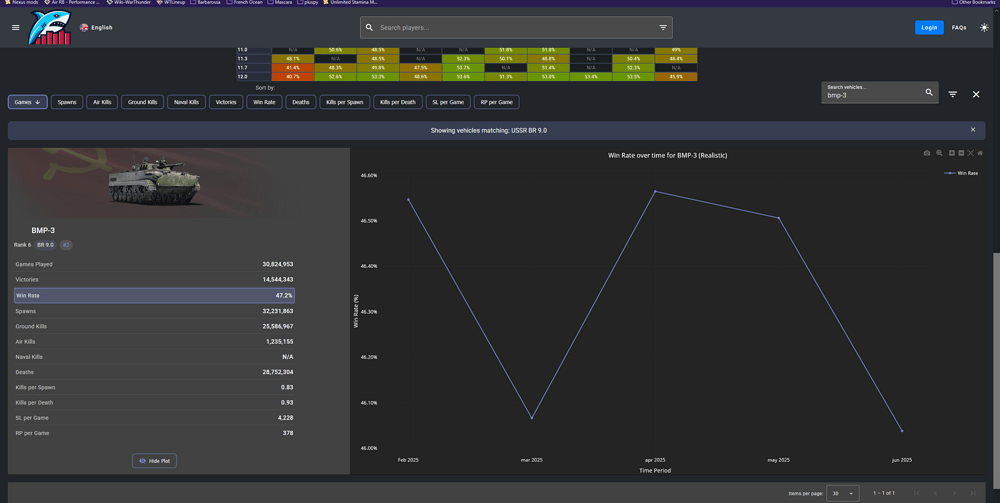The height and width of the screenshot is (503, 1000).
Task: Sort vehicles by Kills per Death
Action: pos(398,102)
